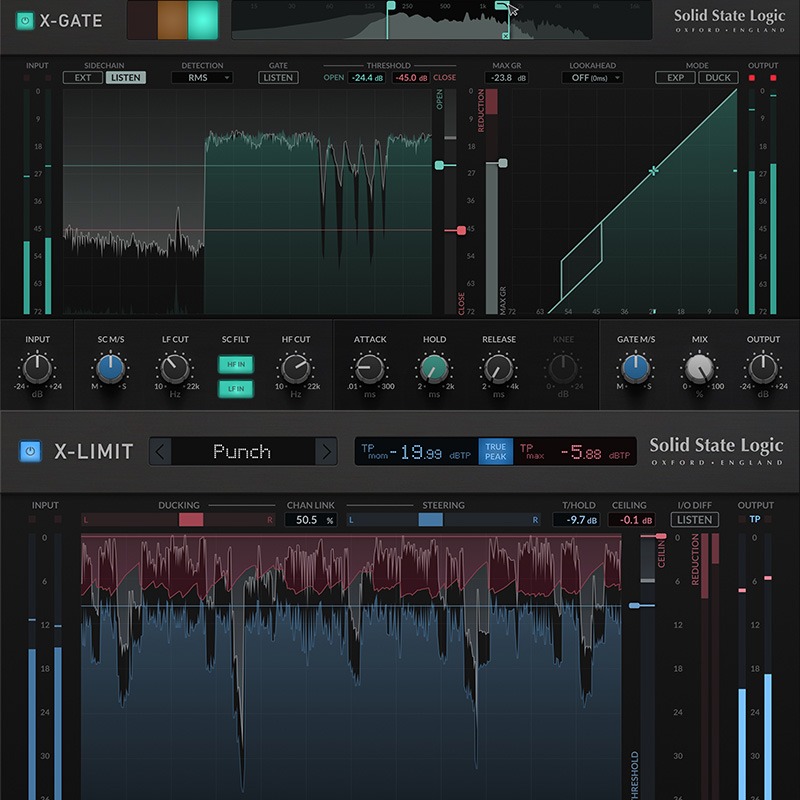
Task: Open the Punch preset name display
Action: click(243, 451)
